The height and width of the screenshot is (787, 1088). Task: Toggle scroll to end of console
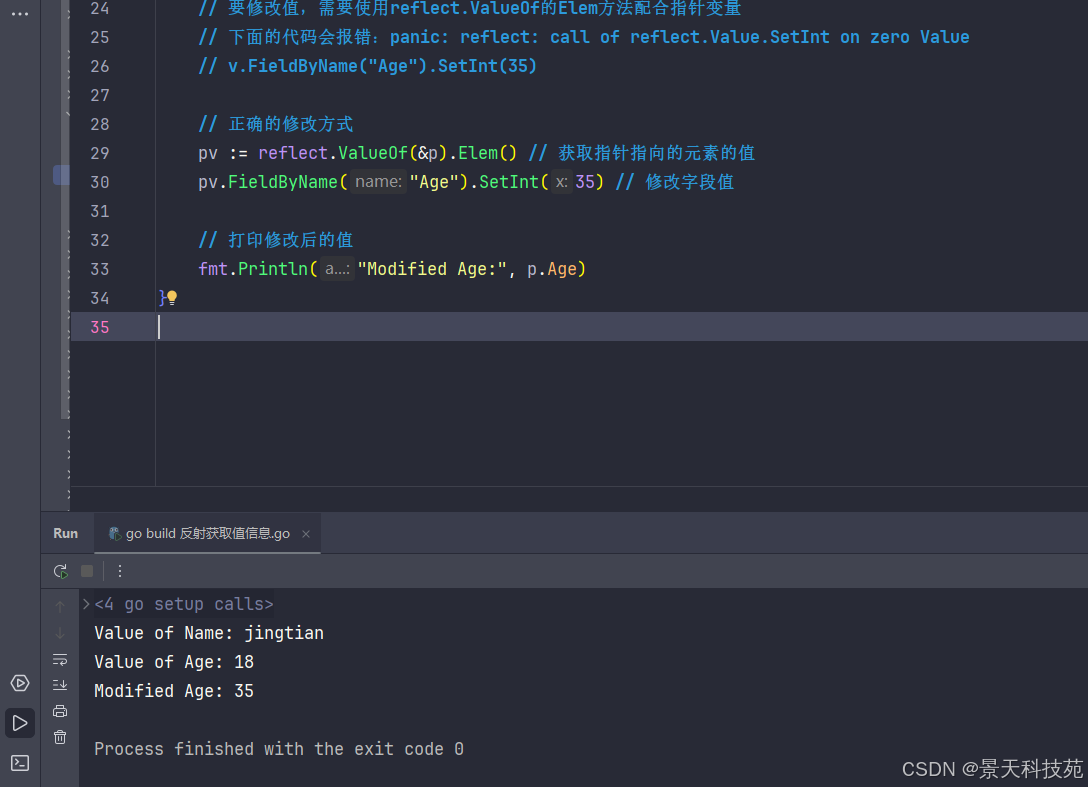[60, 685]
